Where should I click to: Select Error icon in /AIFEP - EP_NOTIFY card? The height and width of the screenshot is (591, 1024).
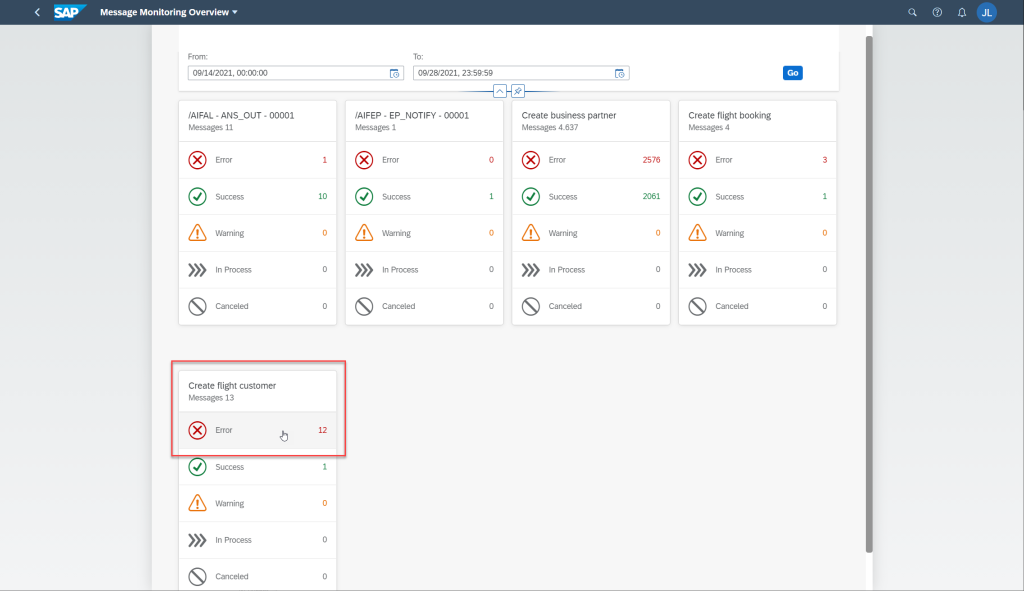[364, 160]
